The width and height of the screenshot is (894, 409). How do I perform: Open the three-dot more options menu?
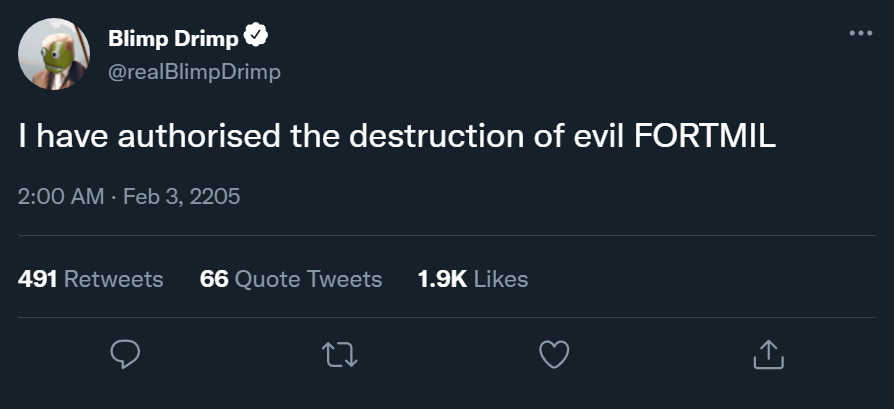860,33
